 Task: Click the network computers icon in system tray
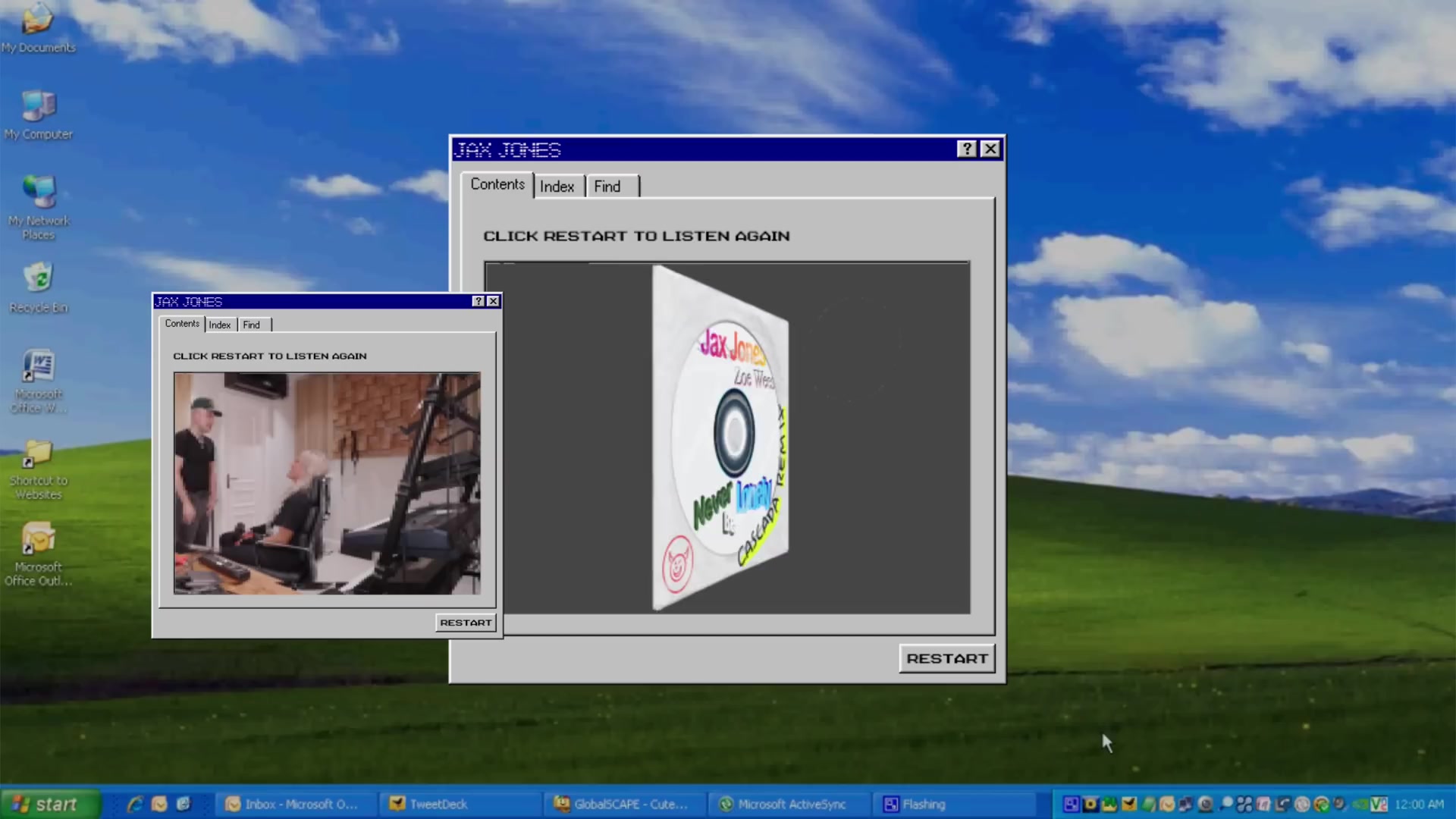[x=1185, y=804]
